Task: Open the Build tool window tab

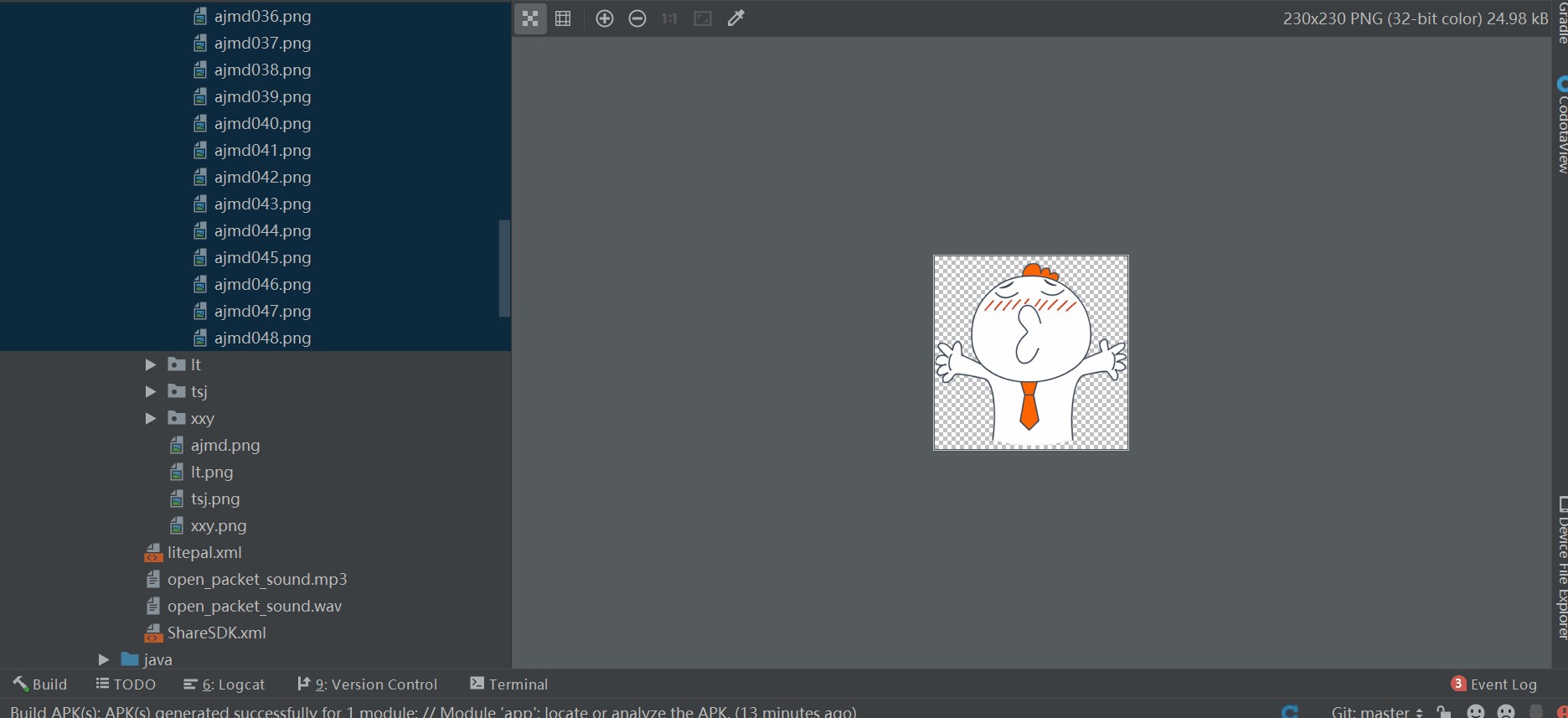Action: pyautogui.click(x=40, y=684)
